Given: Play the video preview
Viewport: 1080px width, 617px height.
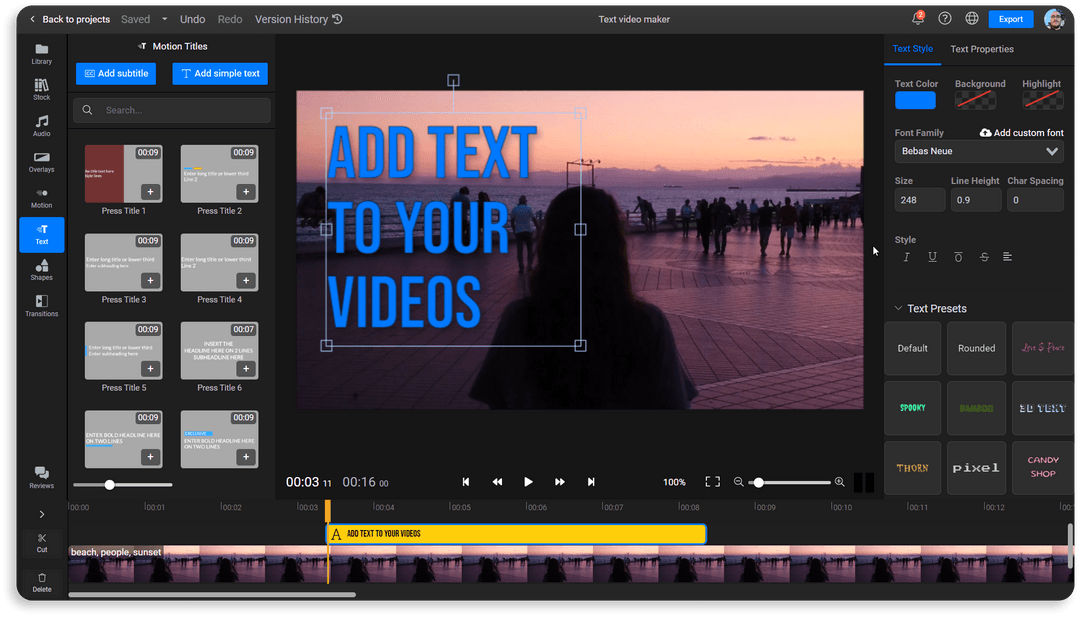Looking at the screenshot, I should click(x=528, y=482).
